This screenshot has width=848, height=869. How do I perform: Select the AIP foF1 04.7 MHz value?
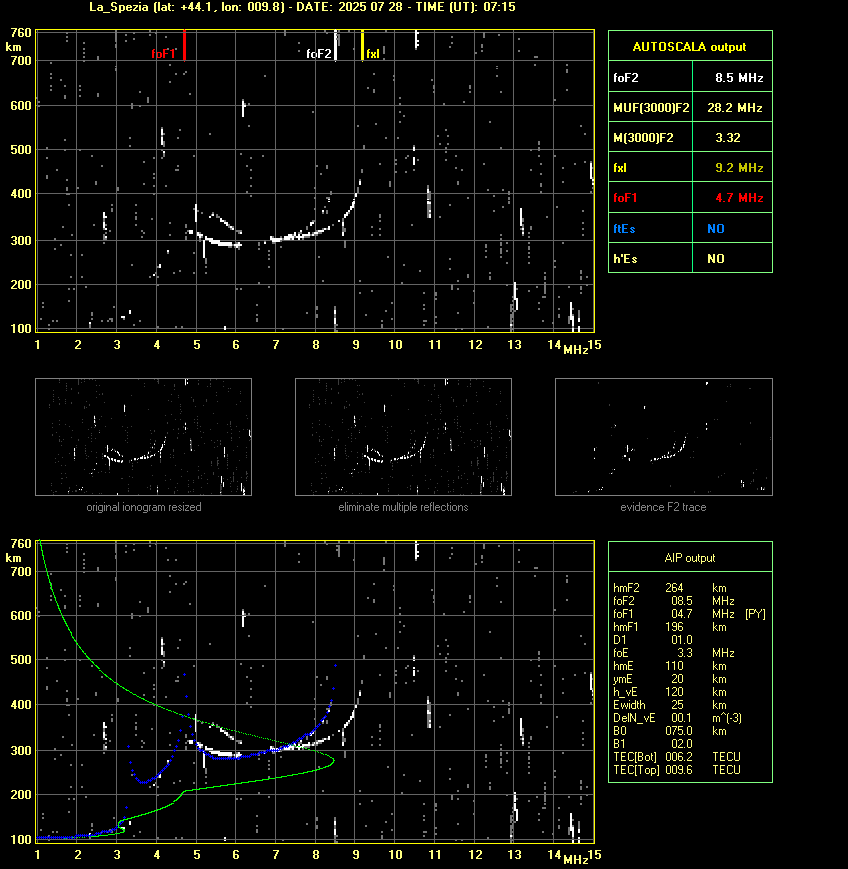pyautogui.click(x=682, y=614)
